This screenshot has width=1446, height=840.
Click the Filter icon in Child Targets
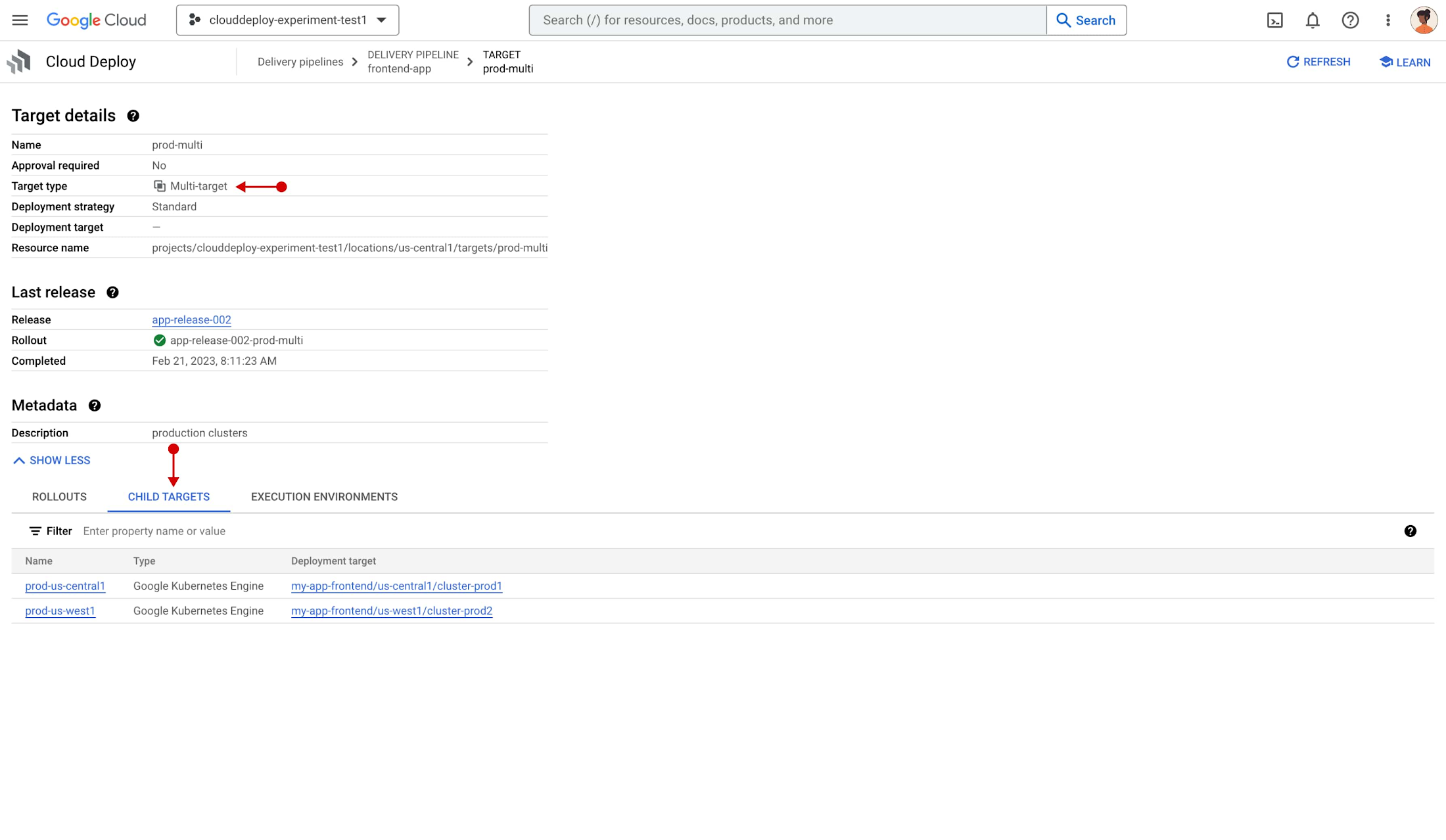tap(34, 531)
